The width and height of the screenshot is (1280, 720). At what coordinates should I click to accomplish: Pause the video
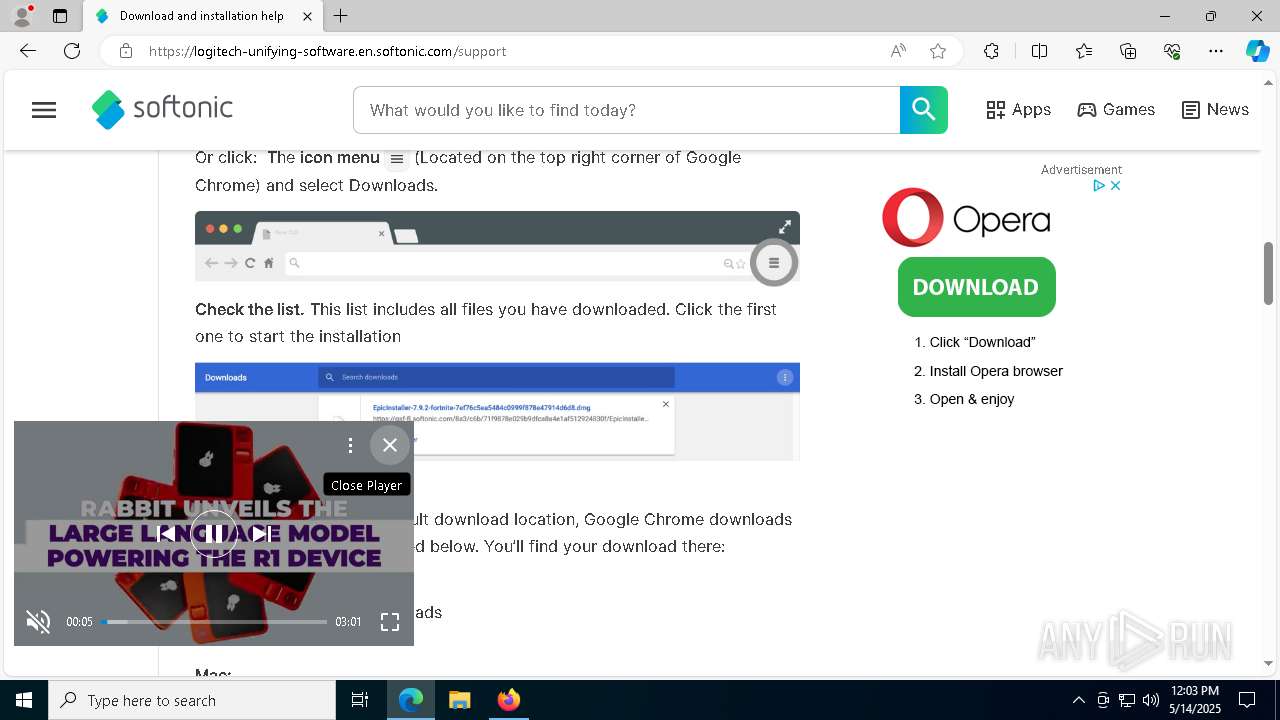click(214, 533)
